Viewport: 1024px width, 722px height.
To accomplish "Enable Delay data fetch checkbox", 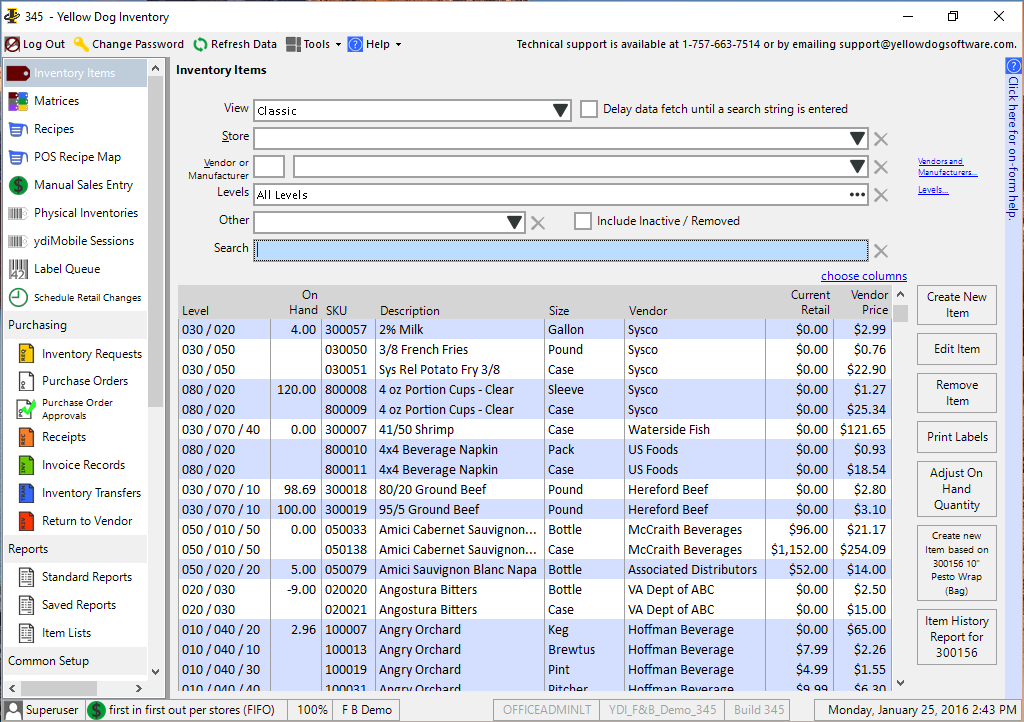I will [589, 109].
